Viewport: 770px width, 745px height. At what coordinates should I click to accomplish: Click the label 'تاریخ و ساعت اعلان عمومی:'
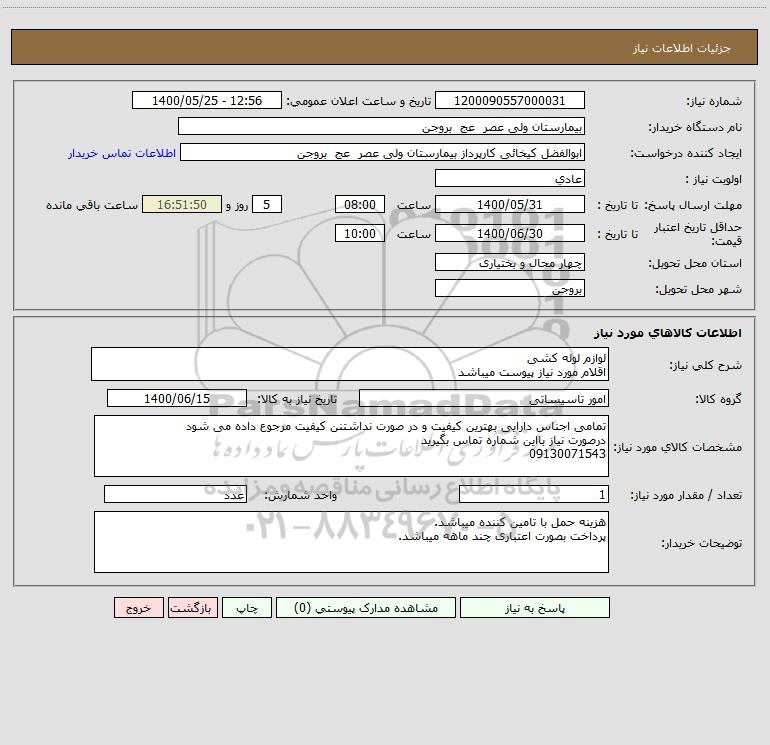tap(359, 101)
